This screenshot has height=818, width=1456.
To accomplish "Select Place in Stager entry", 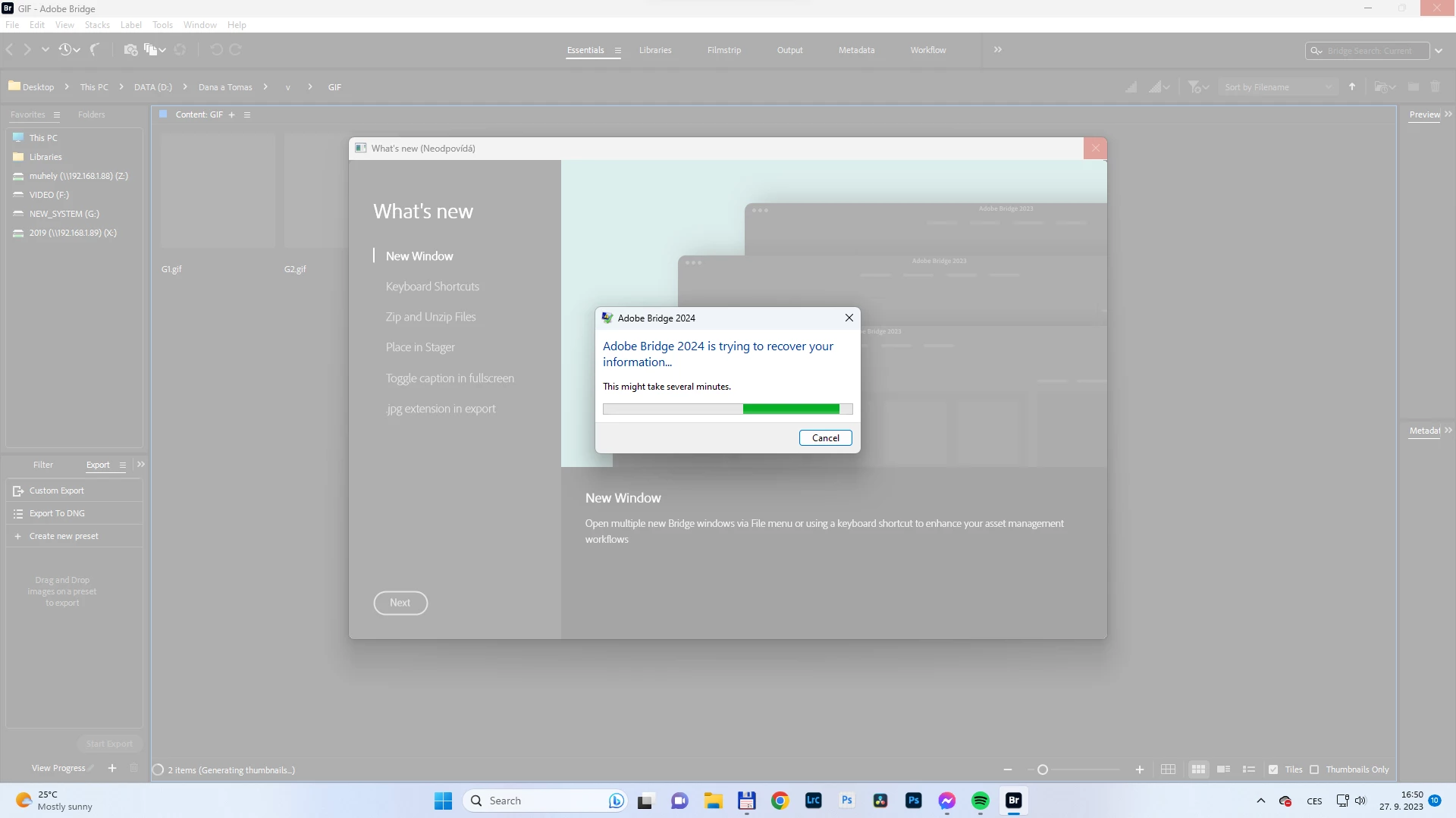I will pyautogui.click(x=420, y=347).
